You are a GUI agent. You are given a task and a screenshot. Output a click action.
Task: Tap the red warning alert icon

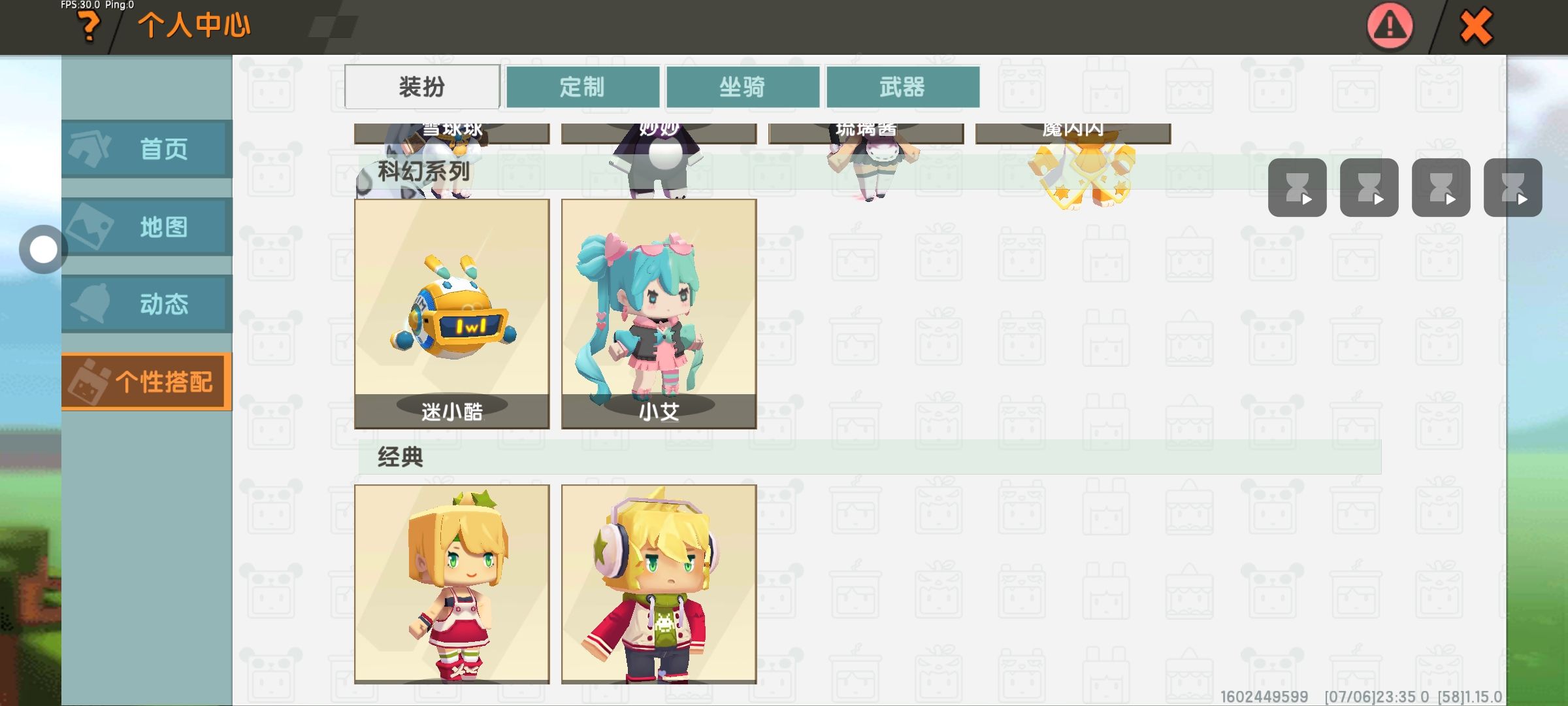coord(1390,26)
